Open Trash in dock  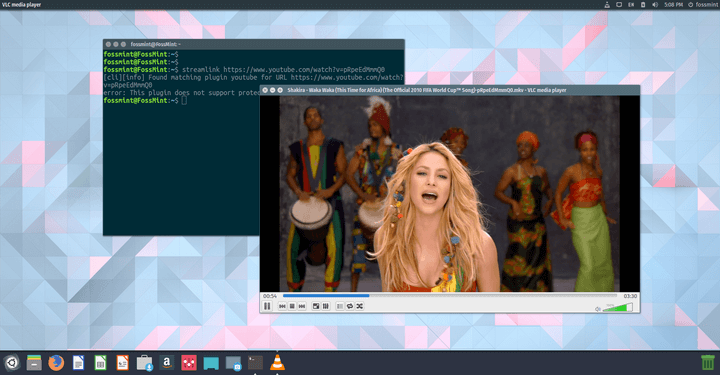coord(708,363)
